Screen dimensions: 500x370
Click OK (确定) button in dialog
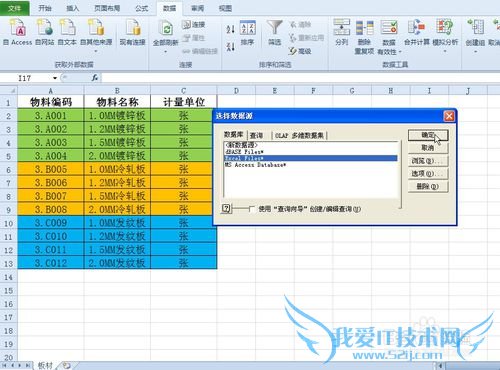click(x=428, y=135)
